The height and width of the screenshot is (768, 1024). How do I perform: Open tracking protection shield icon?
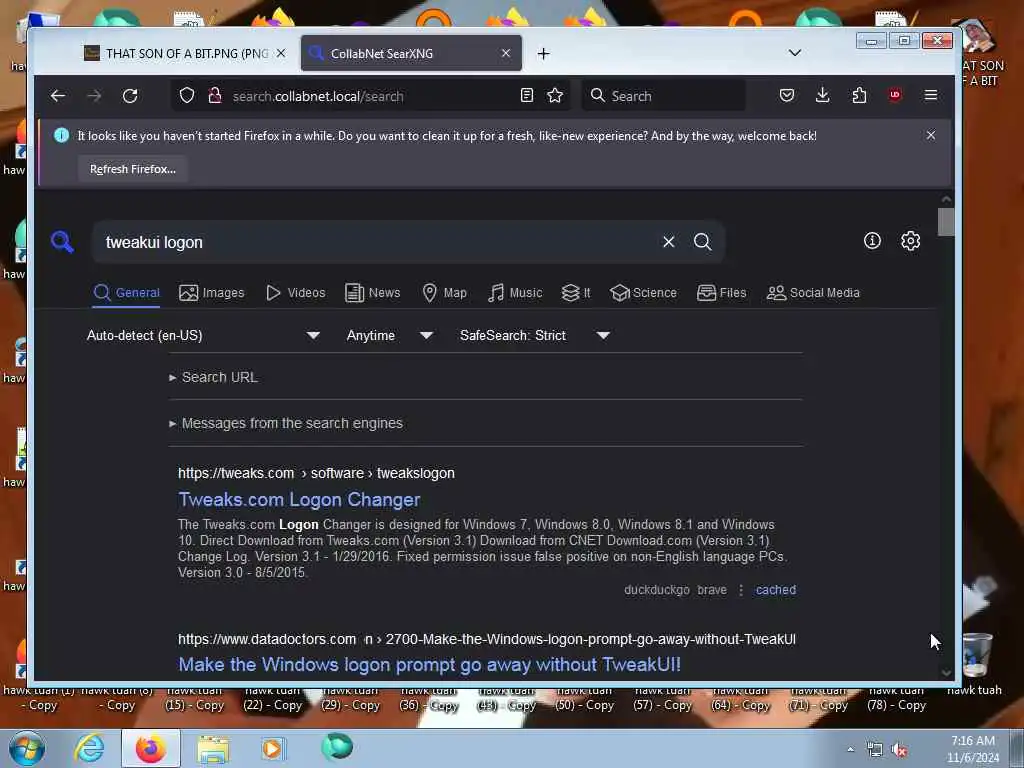(x=187, y=96)
